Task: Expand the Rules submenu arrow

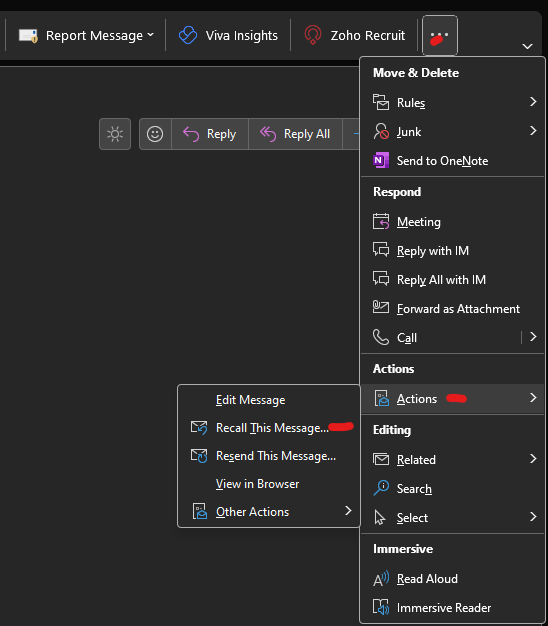Action: tap(533, 102)
